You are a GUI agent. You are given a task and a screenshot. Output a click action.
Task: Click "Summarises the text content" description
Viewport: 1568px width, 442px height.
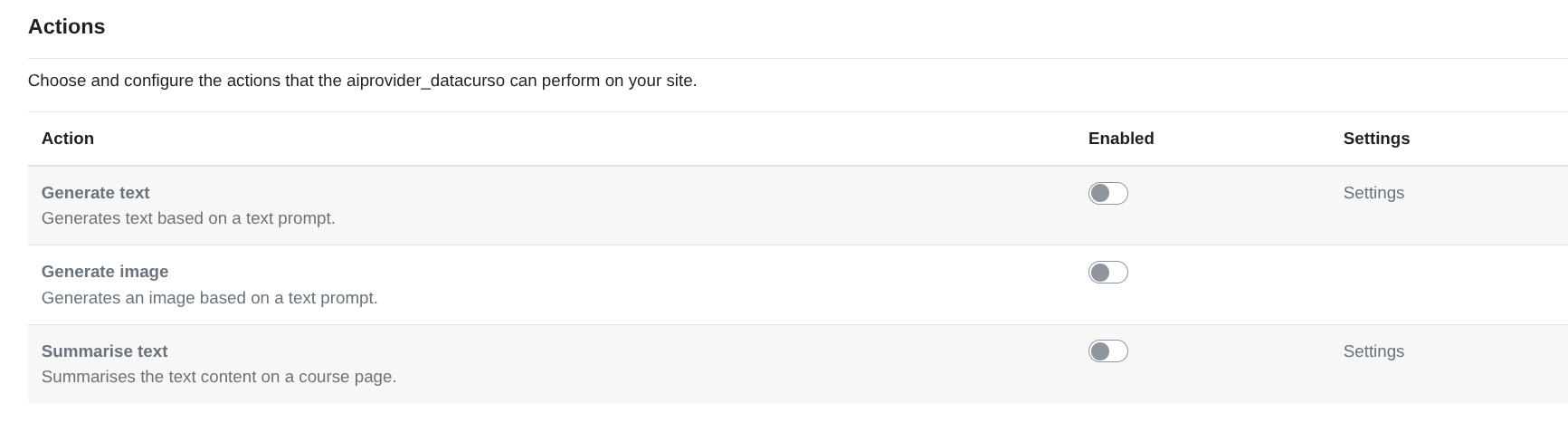[219, 377]
